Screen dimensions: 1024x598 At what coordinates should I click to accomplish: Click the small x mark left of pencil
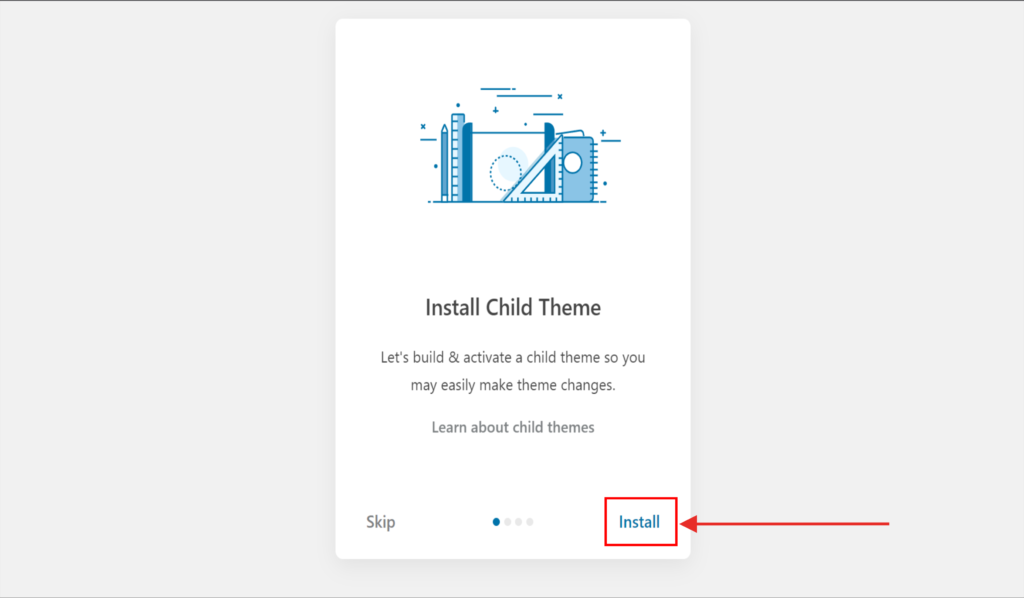(x=423, y=127)
